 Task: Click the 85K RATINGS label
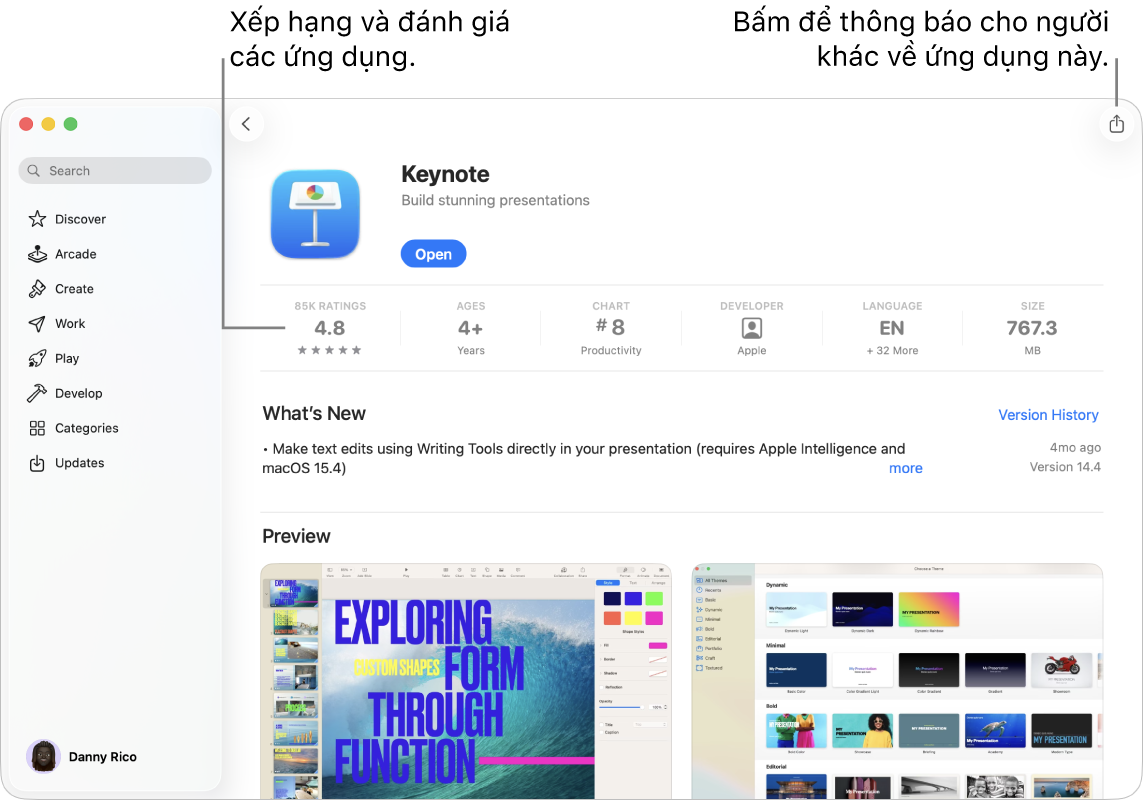click(331, 306)
